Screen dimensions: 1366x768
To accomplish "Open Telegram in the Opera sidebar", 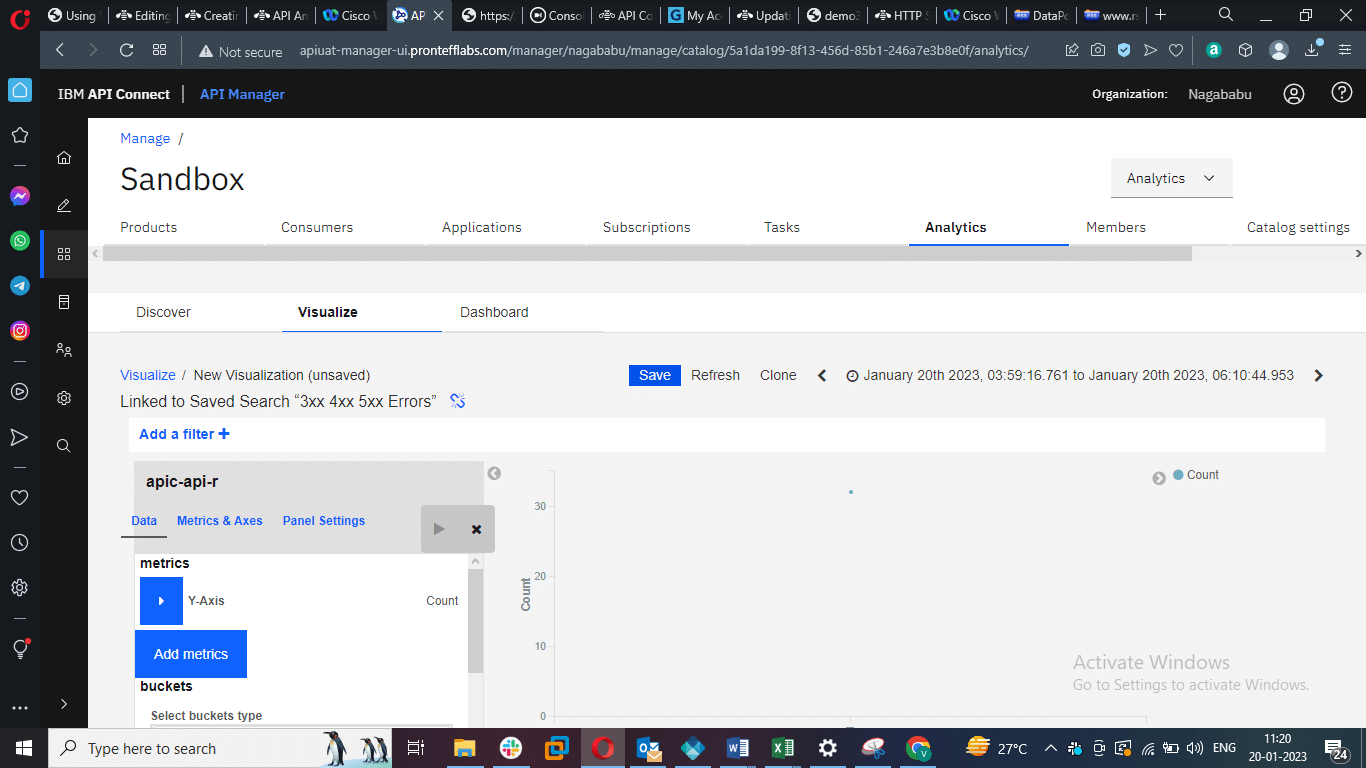I will tap(19, 286).
